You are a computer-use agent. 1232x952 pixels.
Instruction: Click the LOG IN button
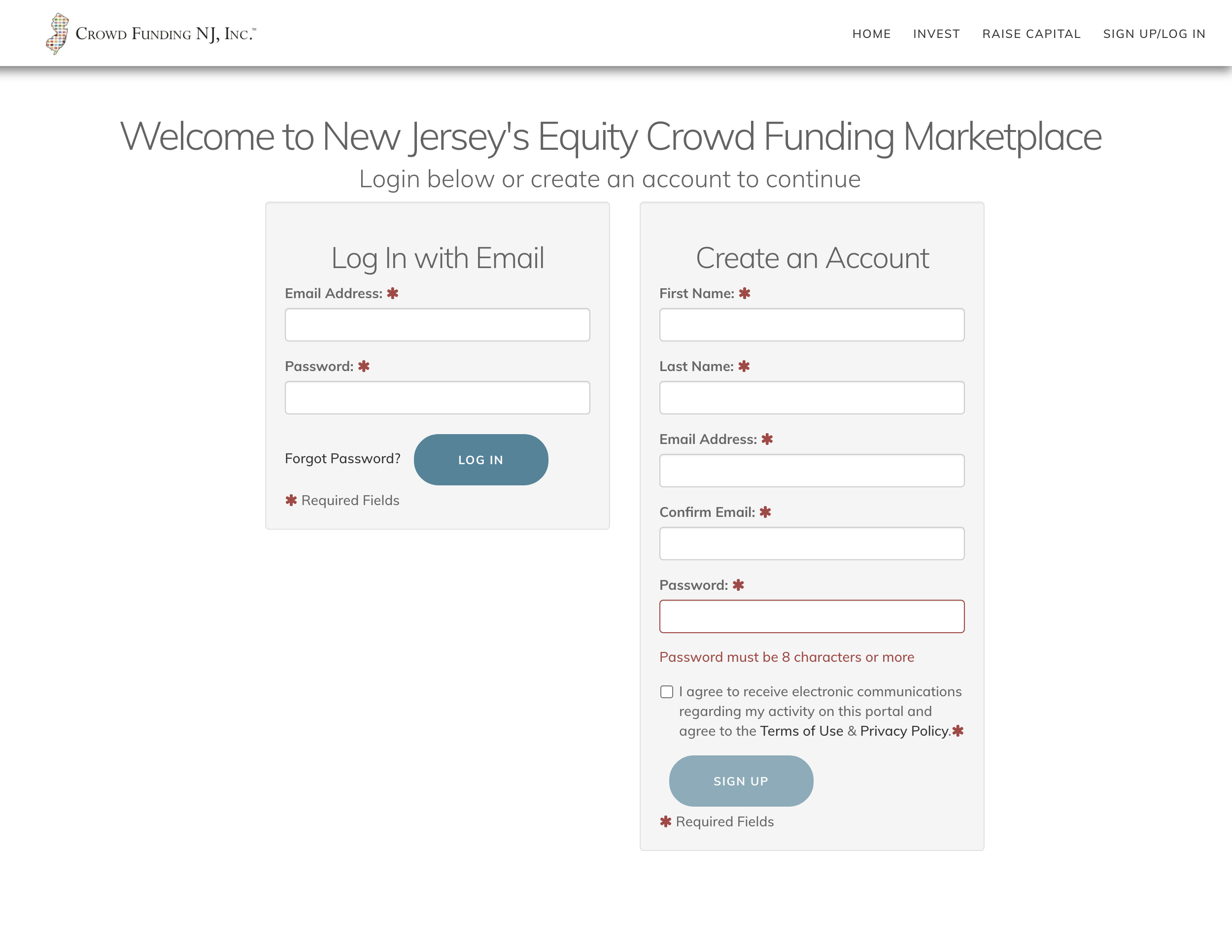coord(480,460)
